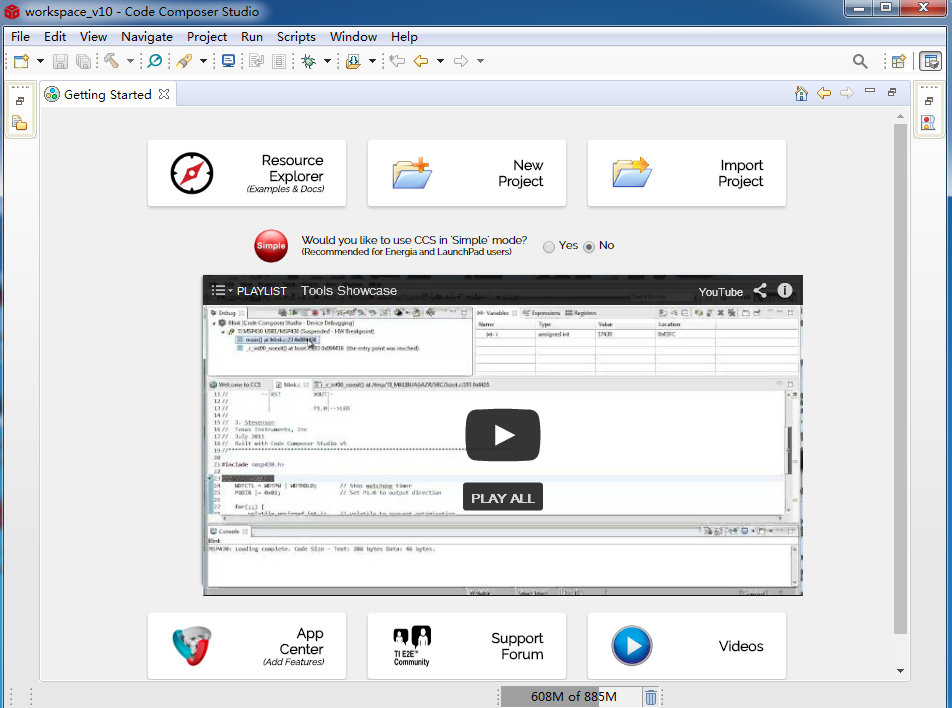
Task: Open the View menu
Action: click(x=94, y=36)
